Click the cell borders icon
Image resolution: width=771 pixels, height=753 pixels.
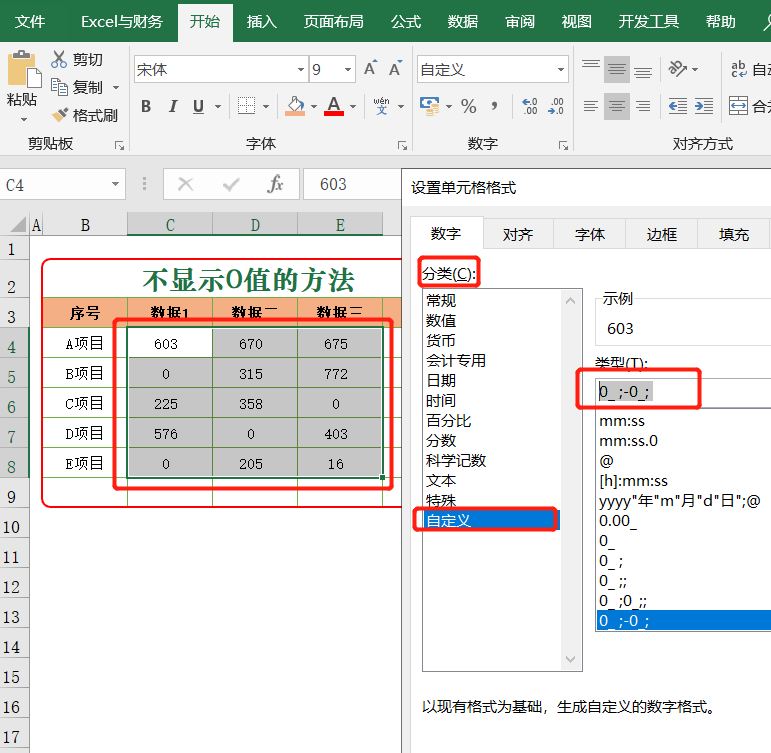(x=246, y=106)
